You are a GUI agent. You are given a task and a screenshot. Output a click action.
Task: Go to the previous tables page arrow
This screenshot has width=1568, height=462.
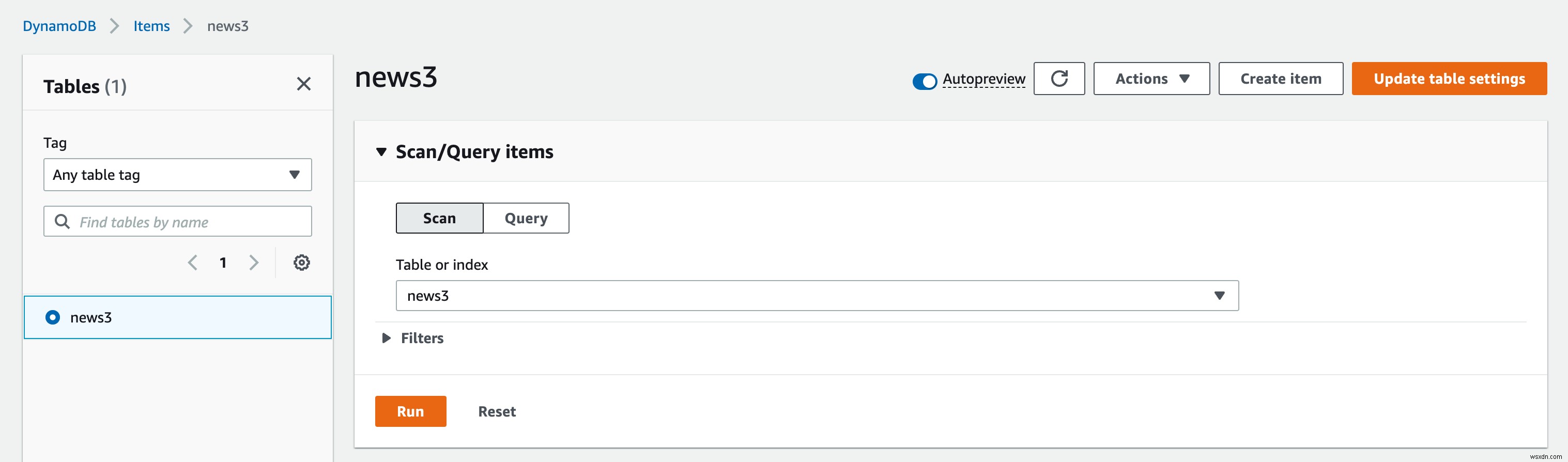[x=192, y=263]
